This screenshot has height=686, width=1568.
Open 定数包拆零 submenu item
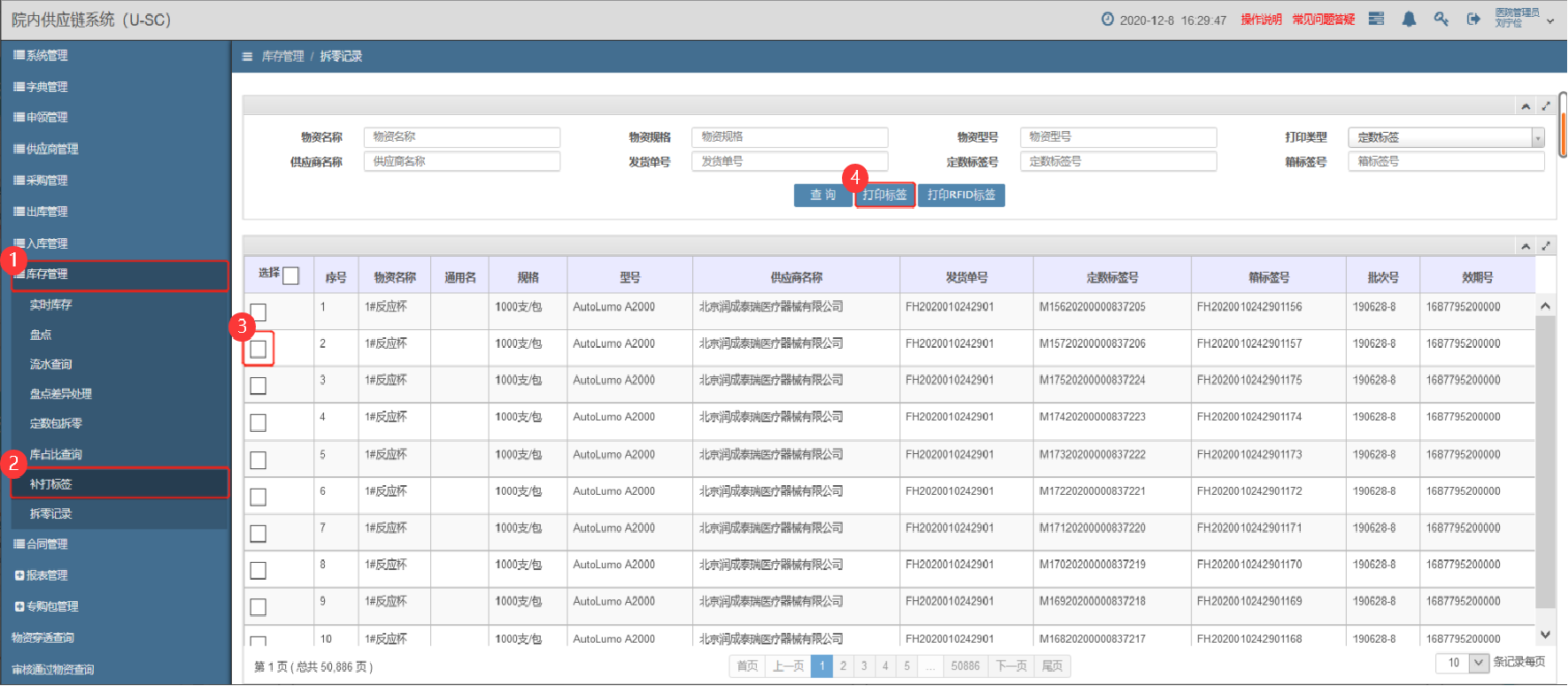[56, 423]
